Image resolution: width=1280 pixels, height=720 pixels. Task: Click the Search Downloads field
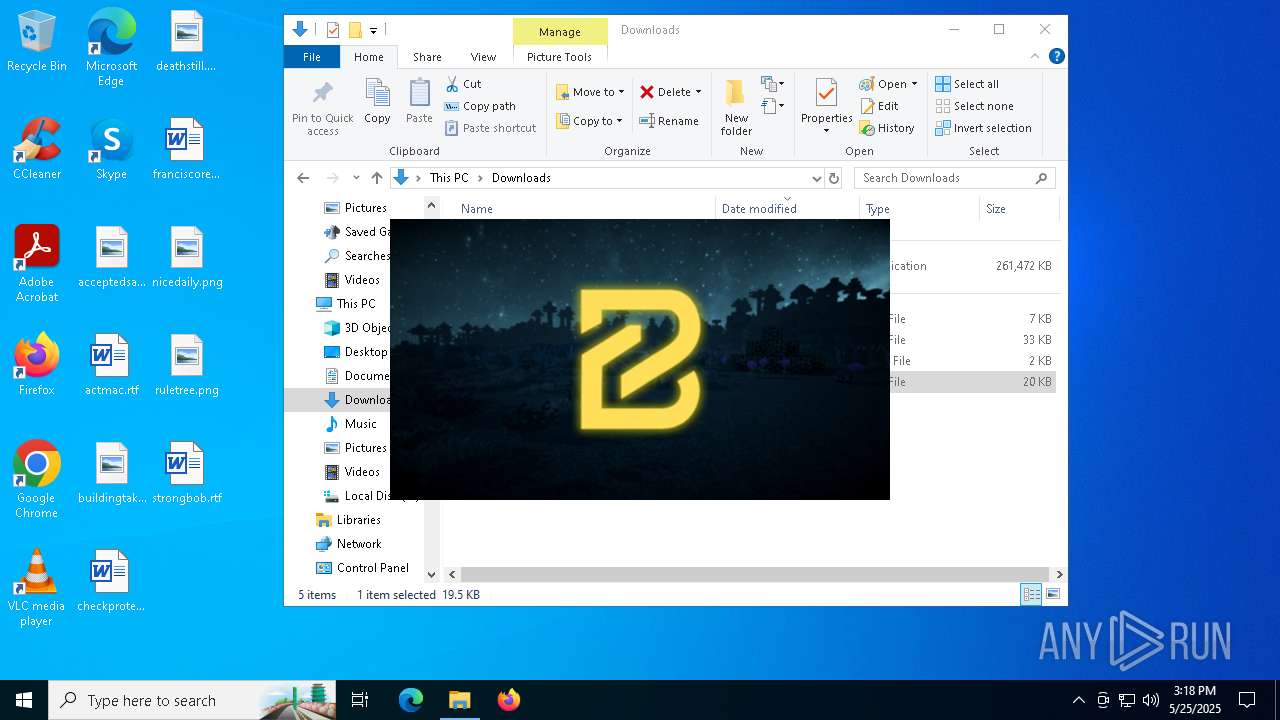pos(955,178)
